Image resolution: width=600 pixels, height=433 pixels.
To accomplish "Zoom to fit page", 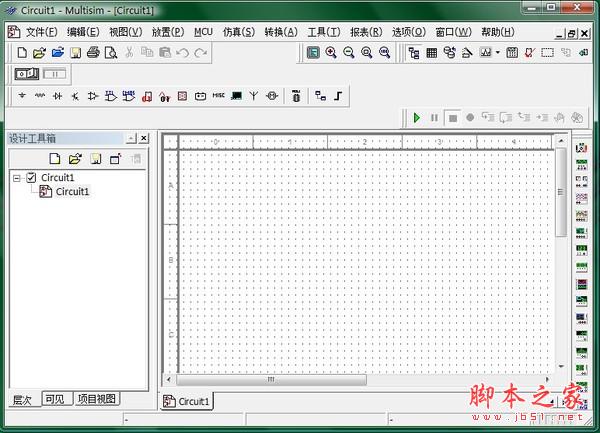I will (384, 52).
